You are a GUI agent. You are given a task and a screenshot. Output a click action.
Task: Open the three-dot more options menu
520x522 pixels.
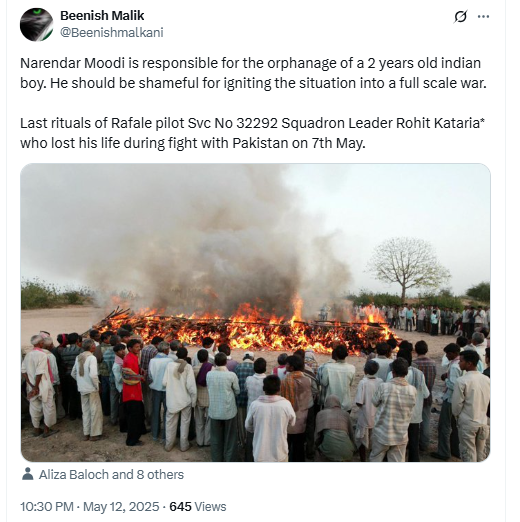pyautogui.click(x=483, y=16)
